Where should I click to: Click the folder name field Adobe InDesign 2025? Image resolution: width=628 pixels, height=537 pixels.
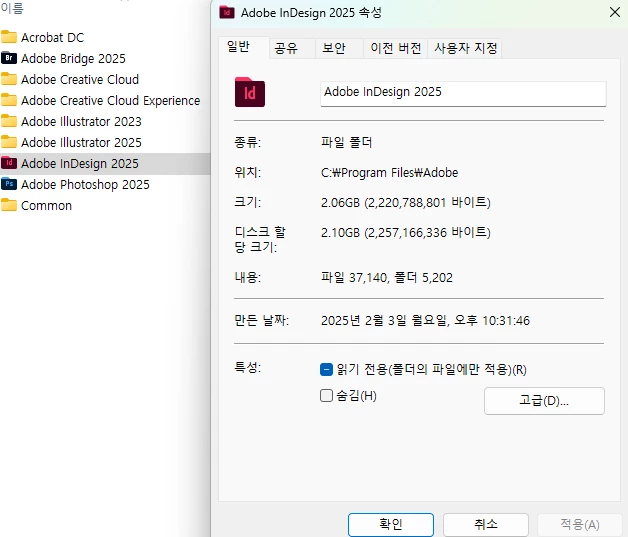[463, 94]
